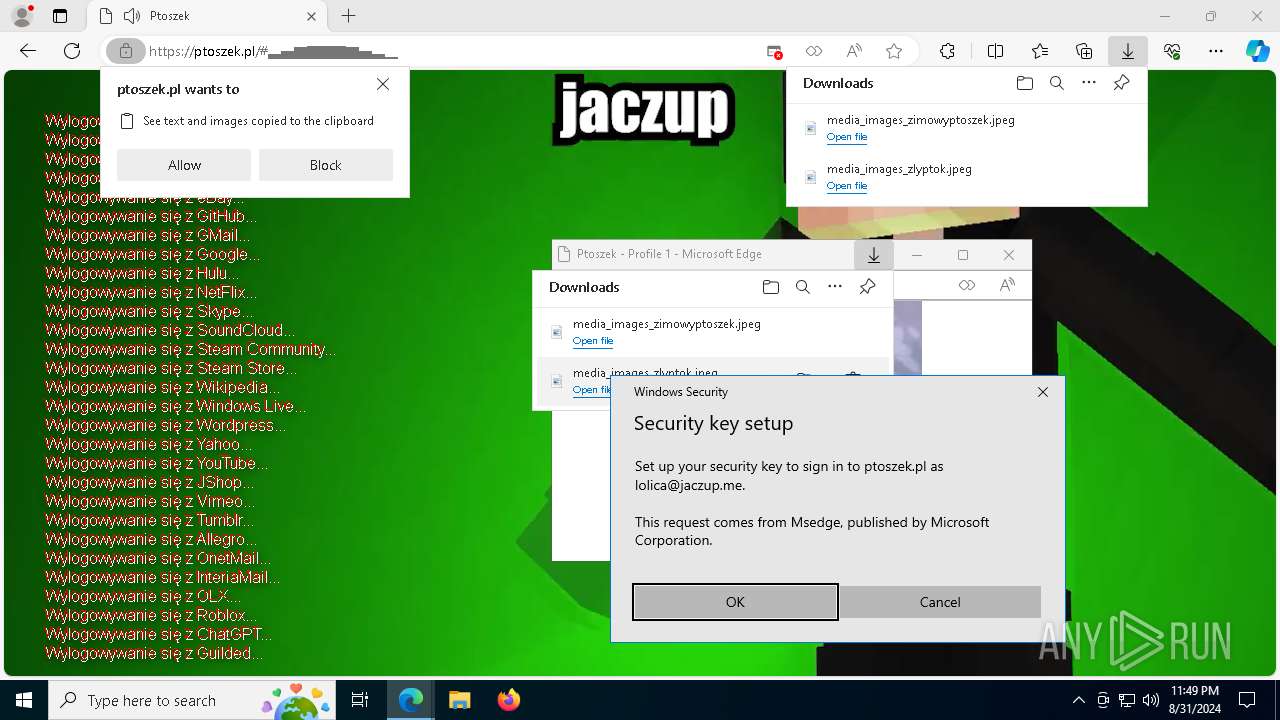This screenshot has width=1280, height=720.
Task: Click the ptoszek.pl address bar
Action: coord(450,51)
